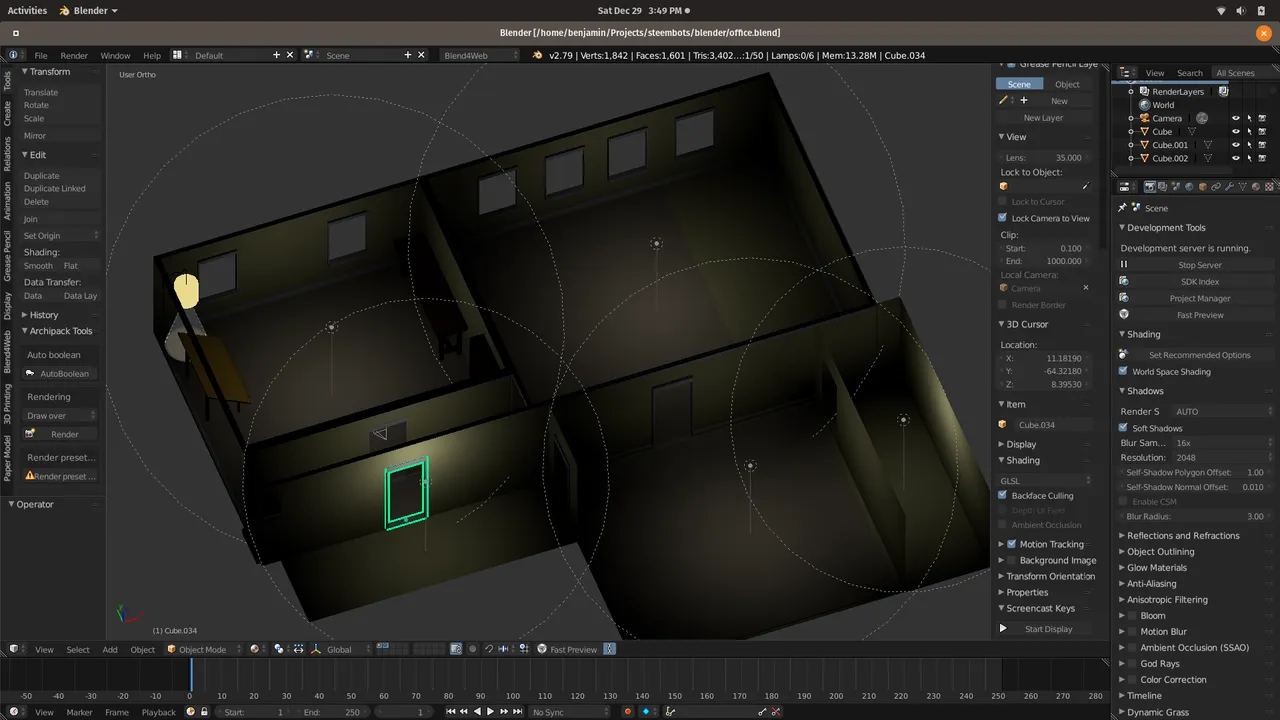1280x720 pixels.
Task: Uncheck Soft Shadows option
Action: tap(1123, 428)
